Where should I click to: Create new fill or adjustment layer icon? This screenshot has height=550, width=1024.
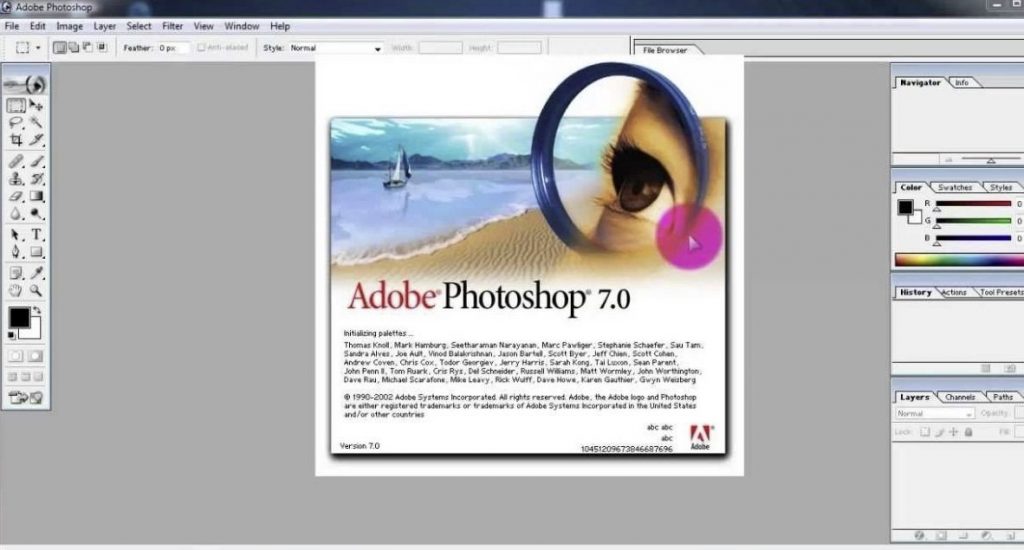[987, 536]
